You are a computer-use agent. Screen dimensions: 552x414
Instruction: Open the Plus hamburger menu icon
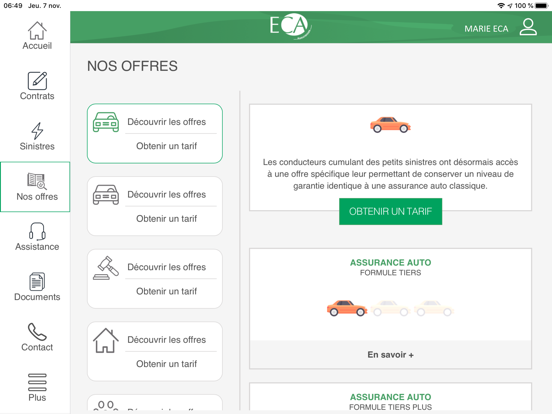tap(37, 382)
